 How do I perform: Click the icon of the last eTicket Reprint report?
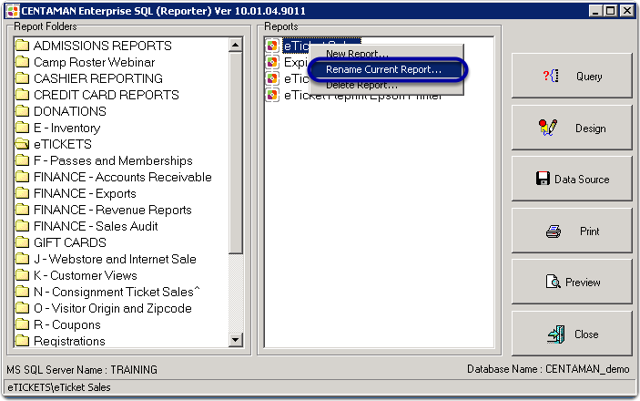273,95
